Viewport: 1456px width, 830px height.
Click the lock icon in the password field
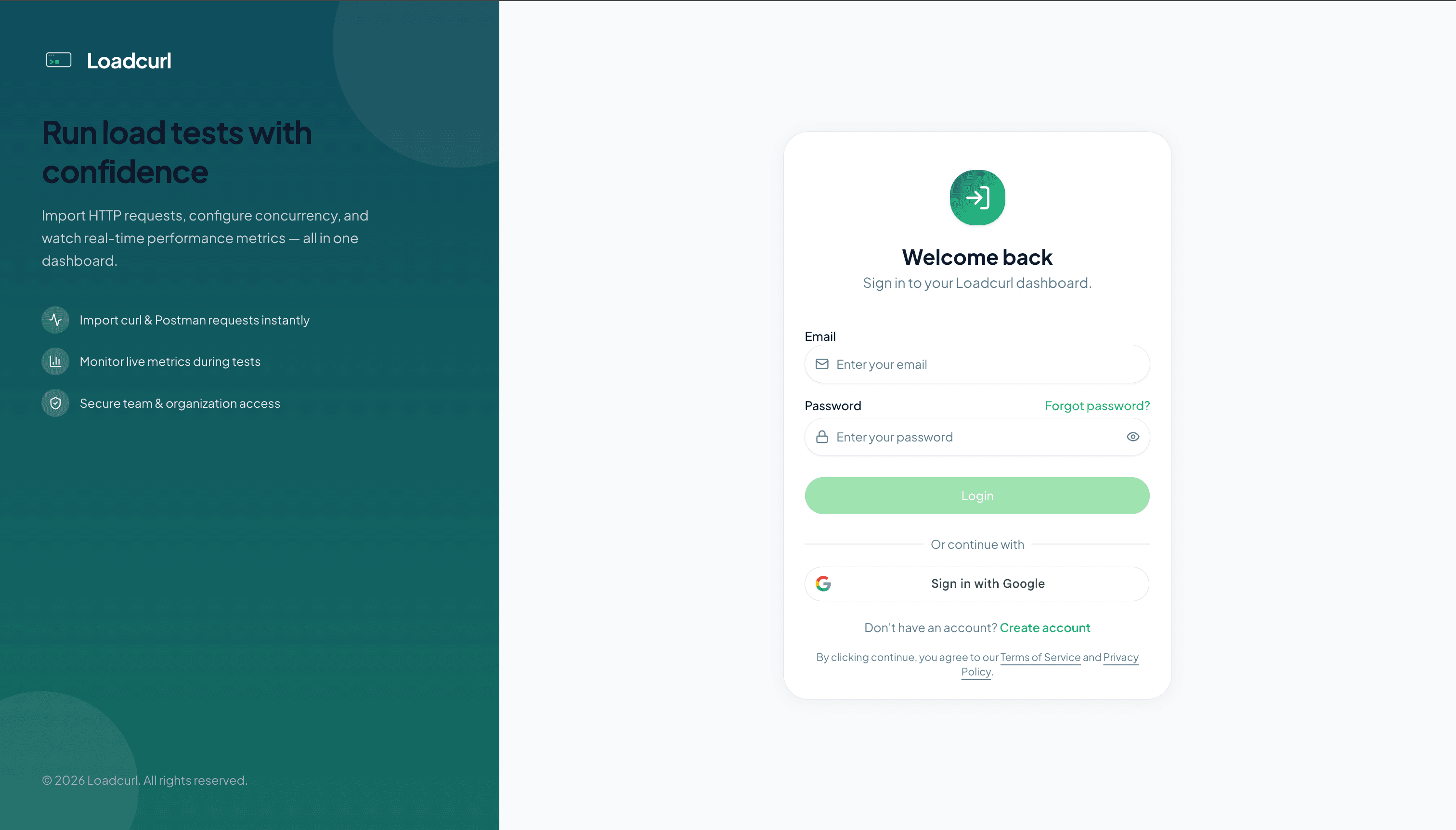pos(821,437)
